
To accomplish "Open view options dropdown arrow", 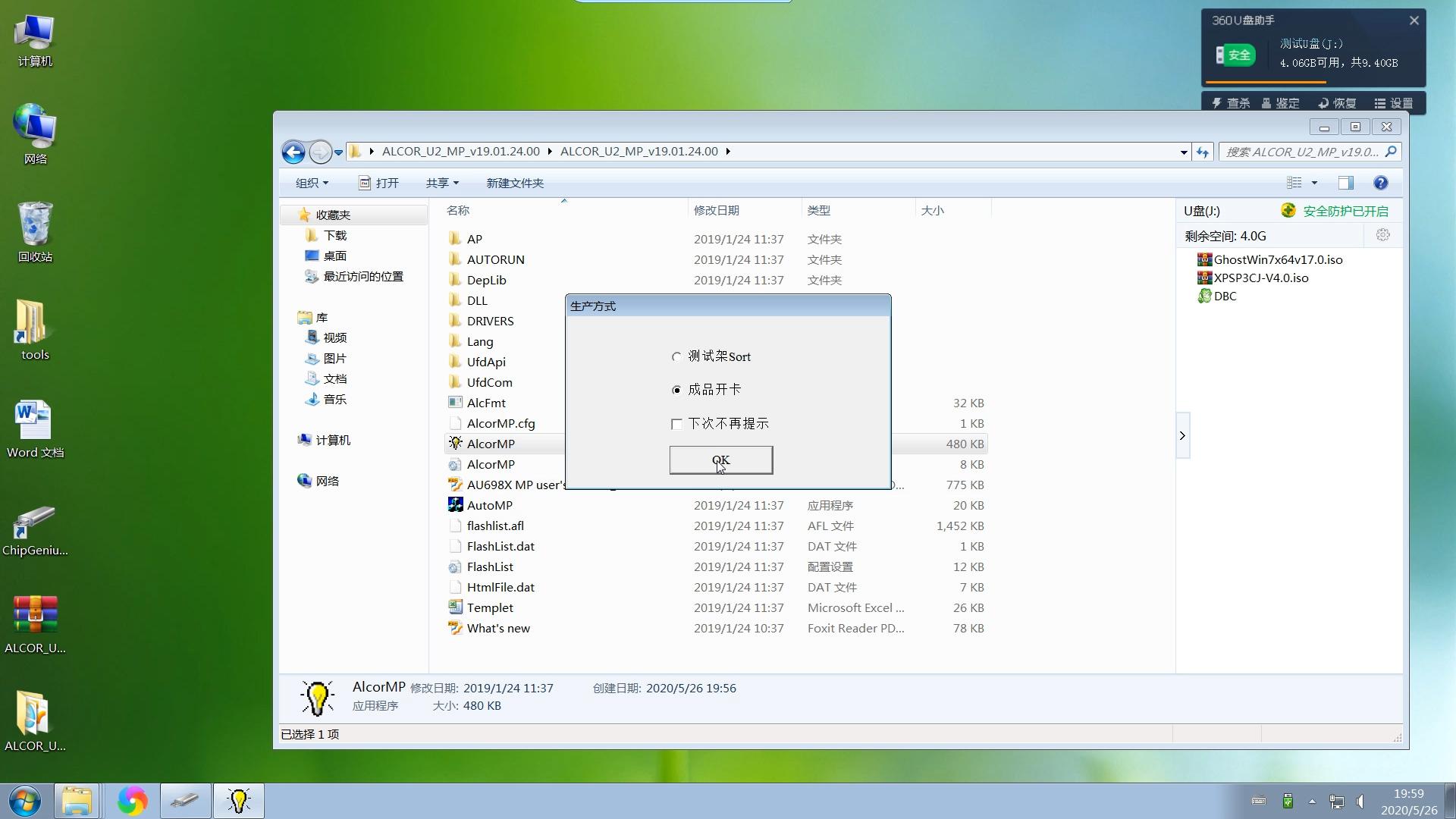I will [1314, 183].
